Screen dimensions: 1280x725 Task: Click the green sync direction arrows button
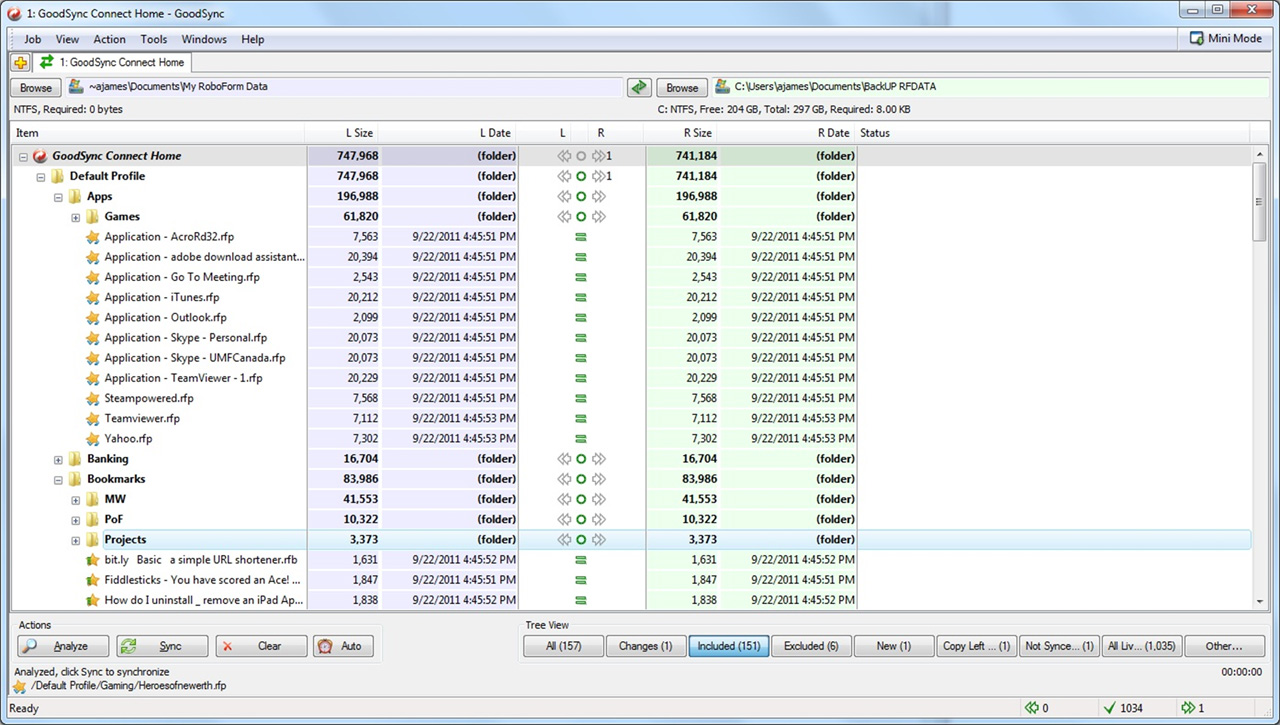639,87
